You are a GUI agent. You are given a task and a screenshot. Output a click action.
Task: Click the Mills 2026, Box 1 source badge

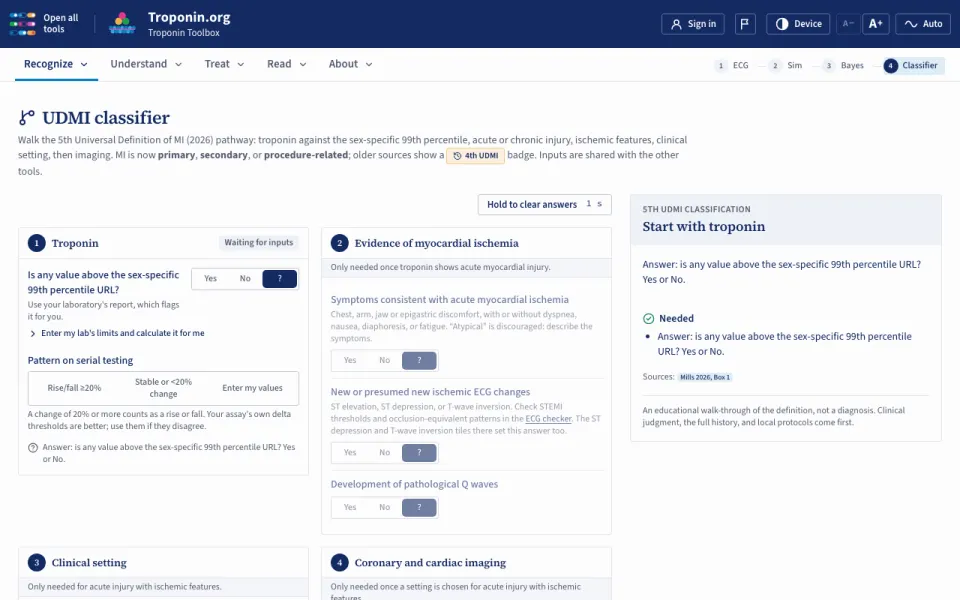click(705, 377)
